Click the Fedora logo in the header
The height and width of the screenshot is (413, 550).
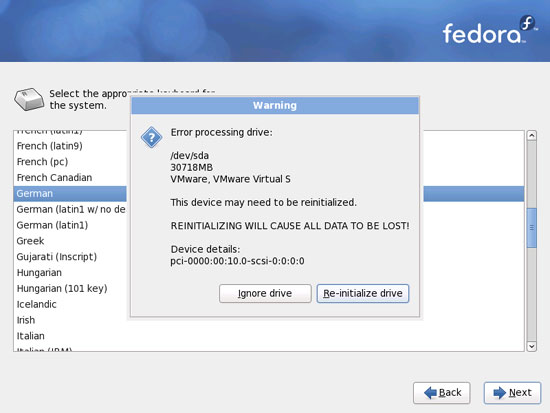coord(490,30)
